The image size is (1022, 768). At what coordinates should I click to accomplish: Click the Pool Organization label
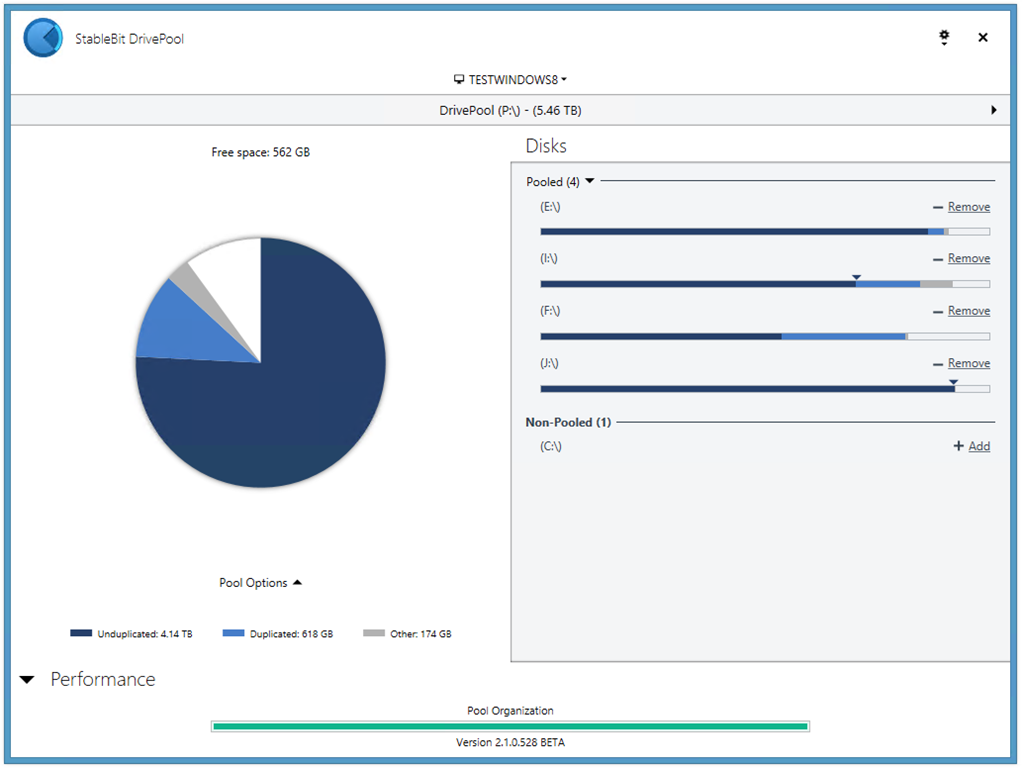(510, 711)
